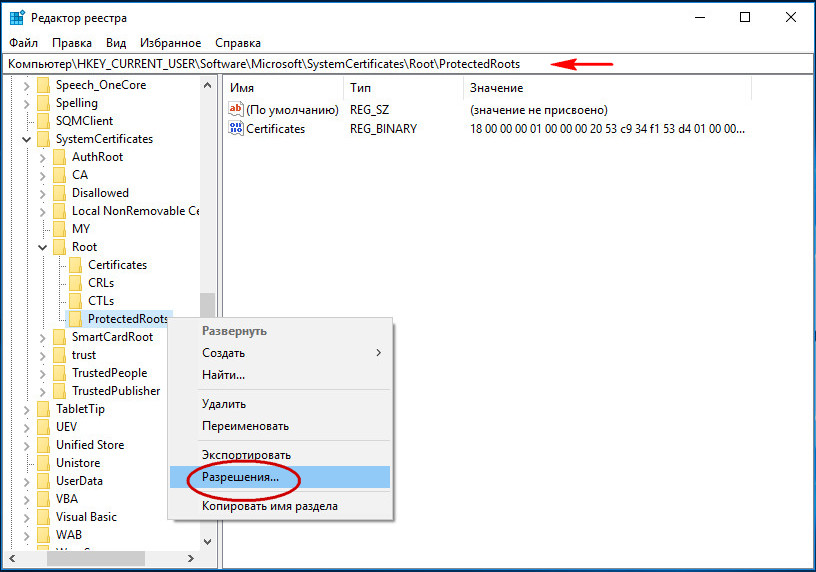Expand the SmartCardRoot key
The width and height of the screenshot is (816, 572).
click(x=43, y=337)
